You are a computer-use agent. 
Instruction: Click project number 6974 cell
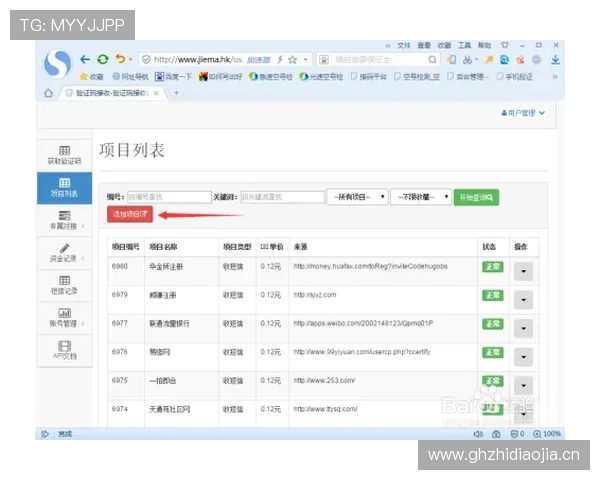[x=120, y=409]
